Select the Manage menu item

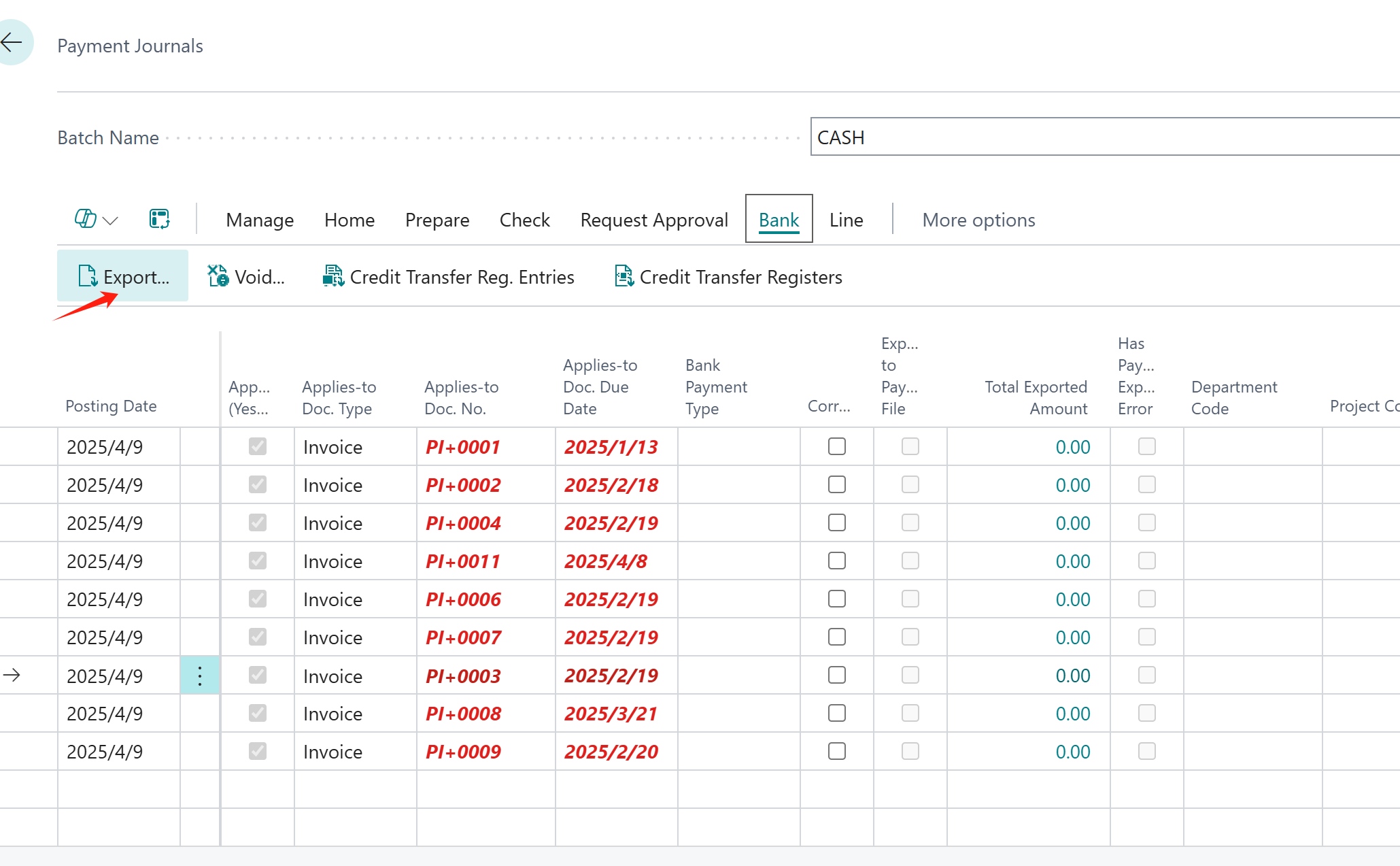[260, 220]
